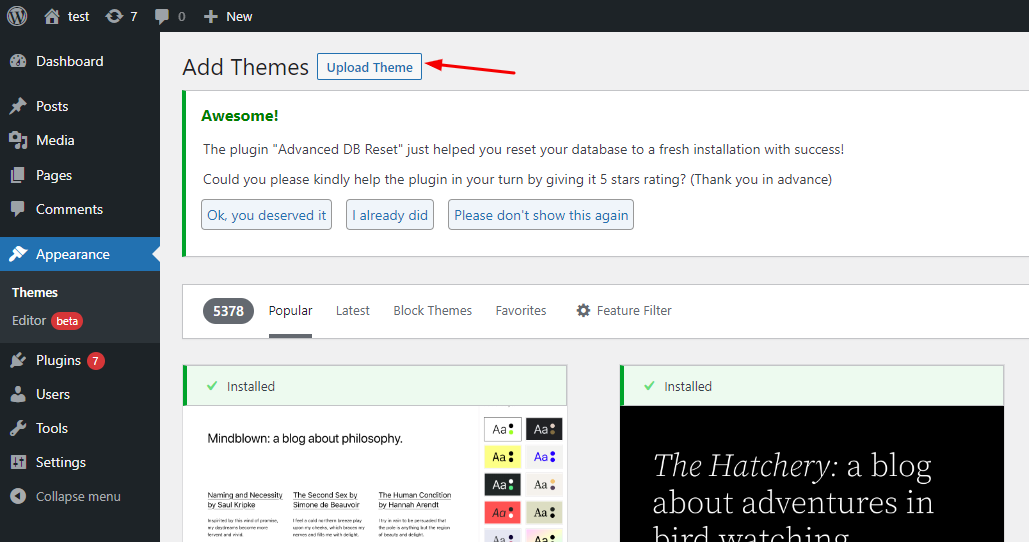This screenshot has height=542, width=1029.
Task: Open Dashboard from the sidebar
Action: click(x=69, y=61)
